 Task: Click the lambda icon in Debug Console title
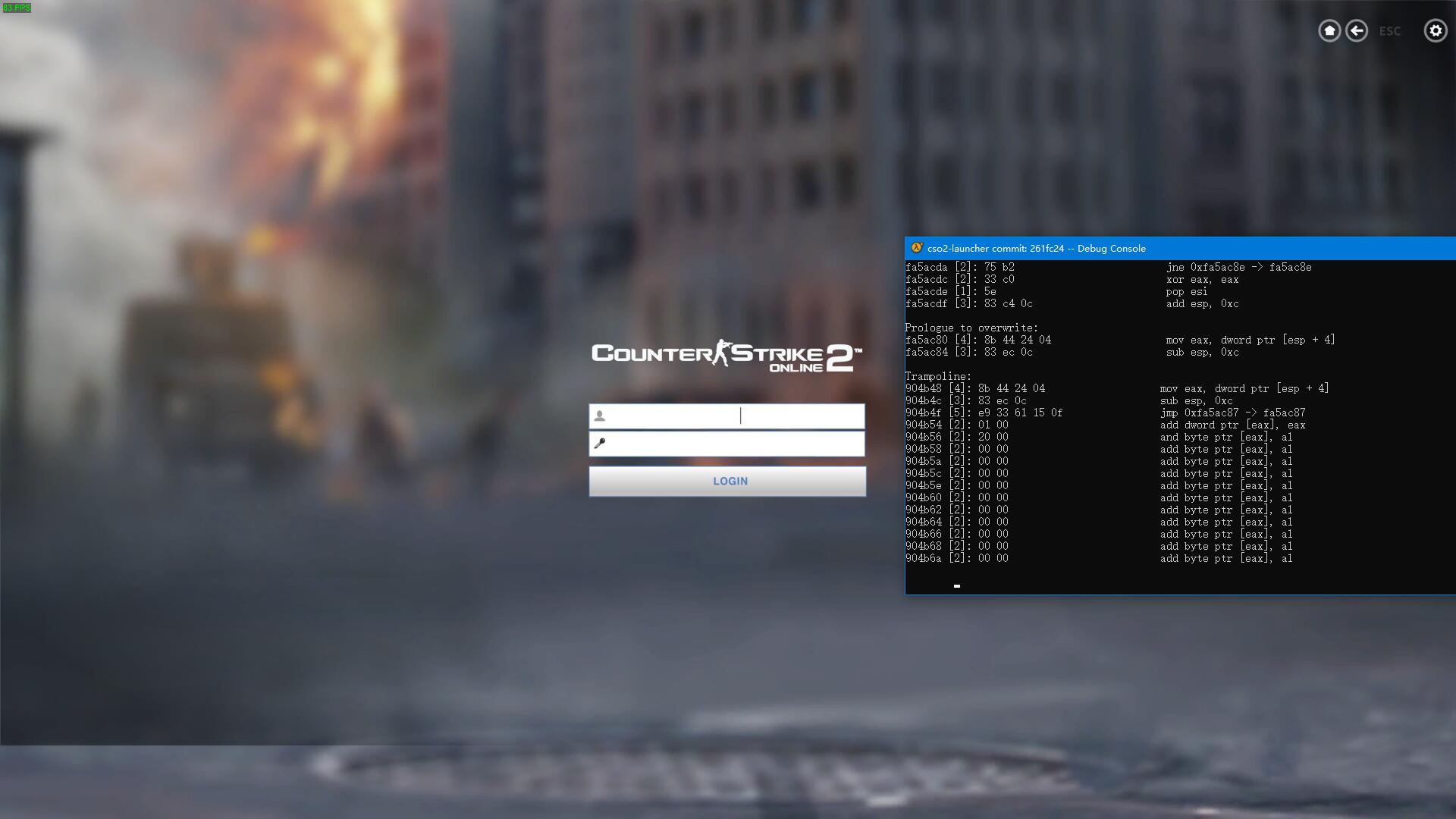click(x=916, y=248)
